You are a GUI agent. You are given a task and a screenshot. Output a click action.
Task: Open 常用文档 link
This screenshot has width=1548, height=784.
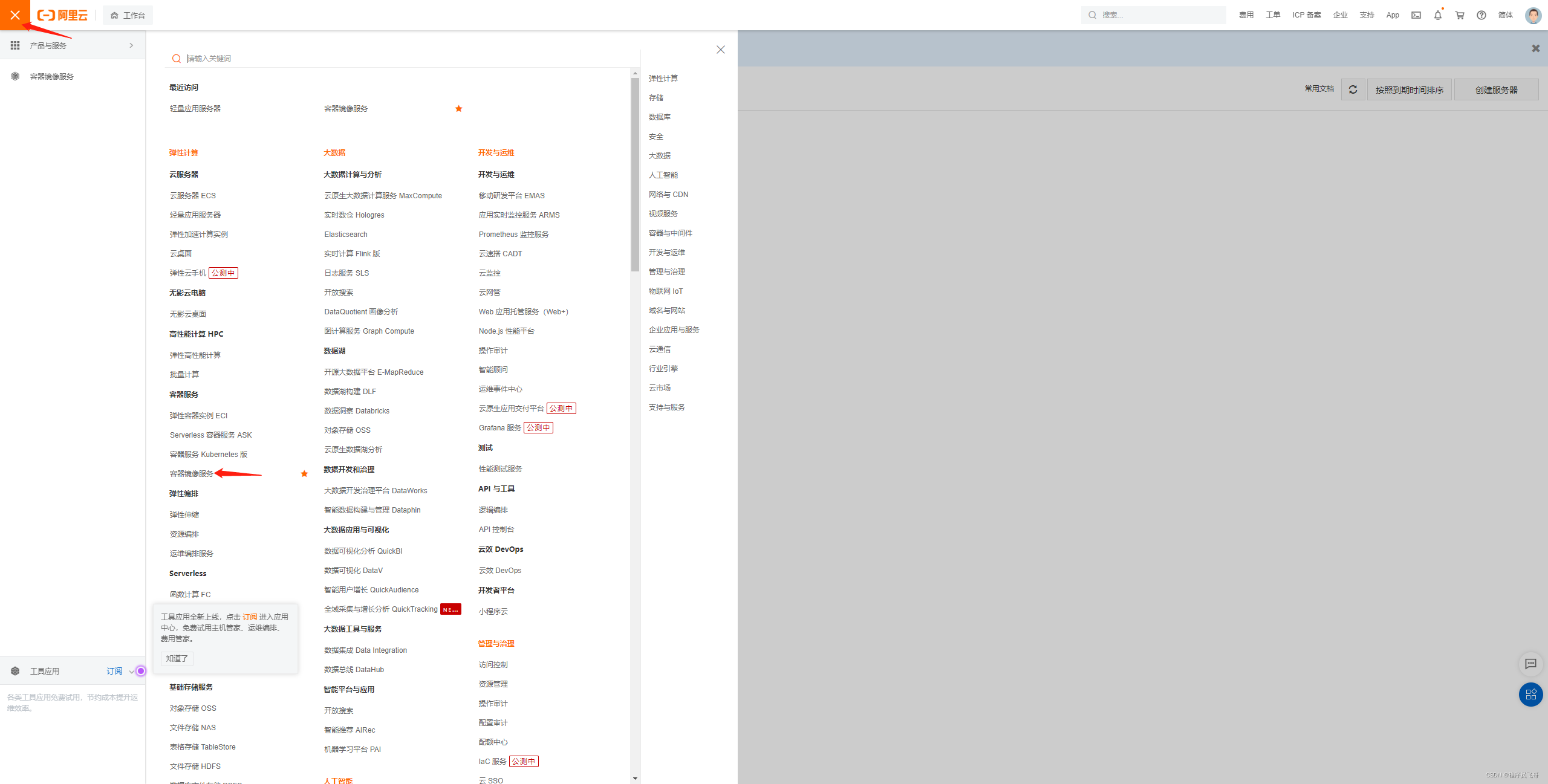pyautogui.click(x=1319, y=89)
